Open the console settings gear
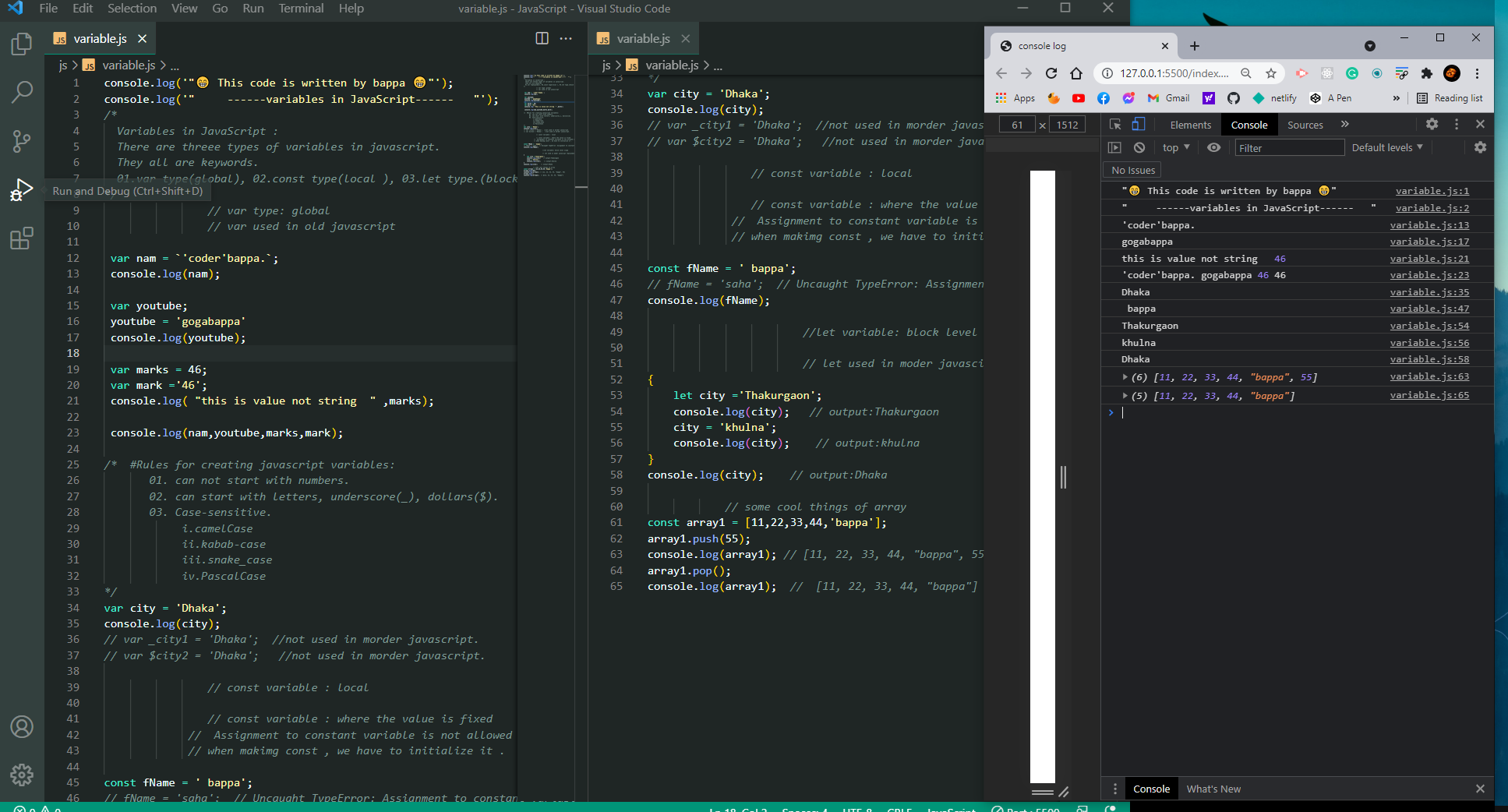This screenshot has height=812, width=1508. pos(1480,147)
